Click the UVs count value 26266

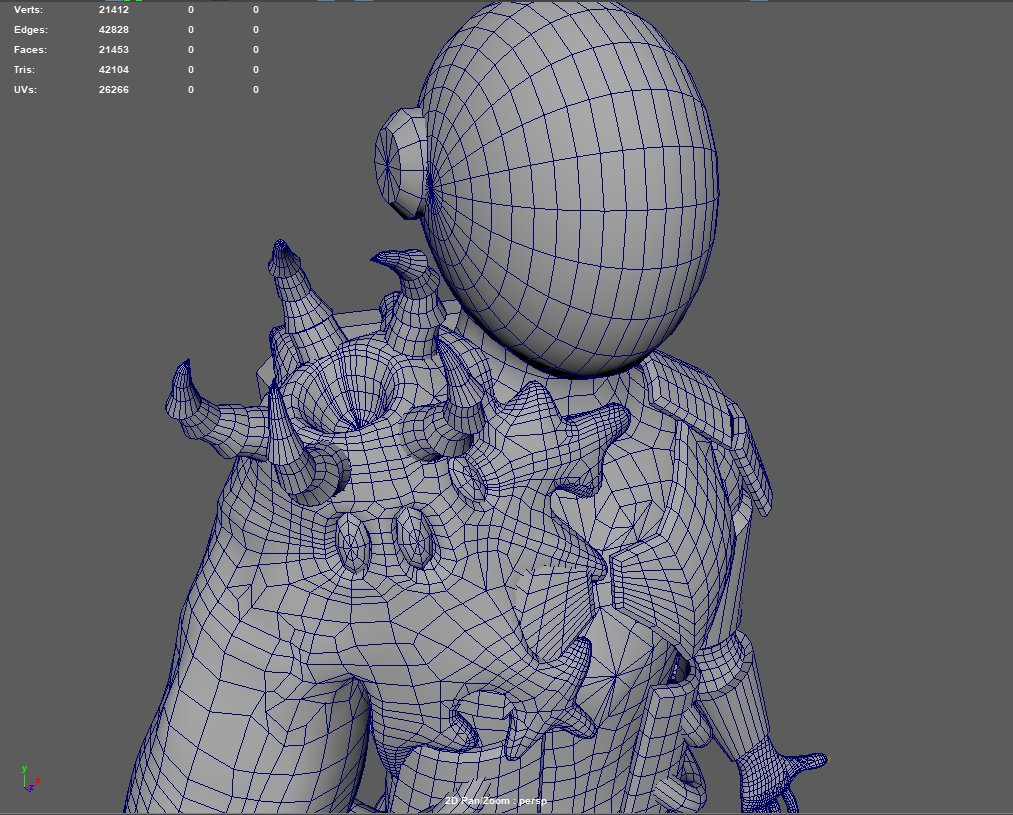[113, 89]
